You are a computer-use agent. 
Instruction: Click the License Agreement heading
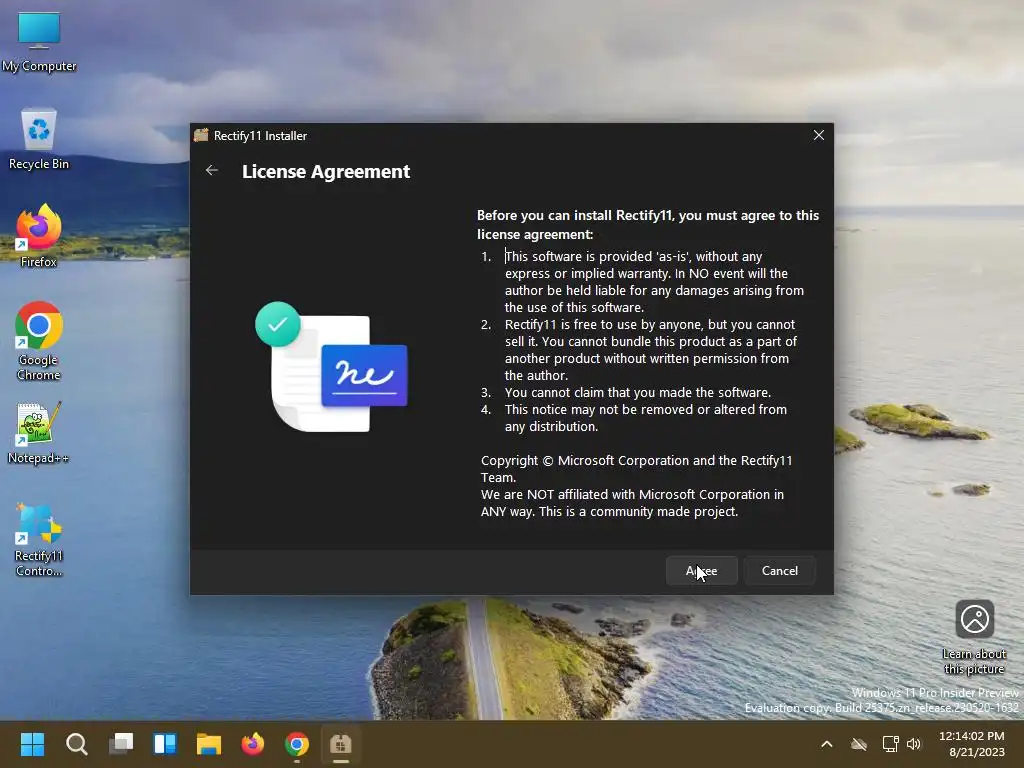click(x=326, y=171)
